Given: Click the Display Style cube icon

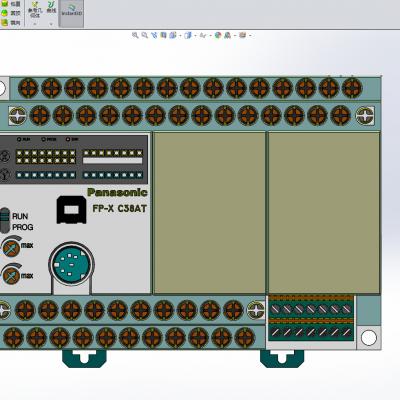Looking at the screenshot, I should coord(188,35).
